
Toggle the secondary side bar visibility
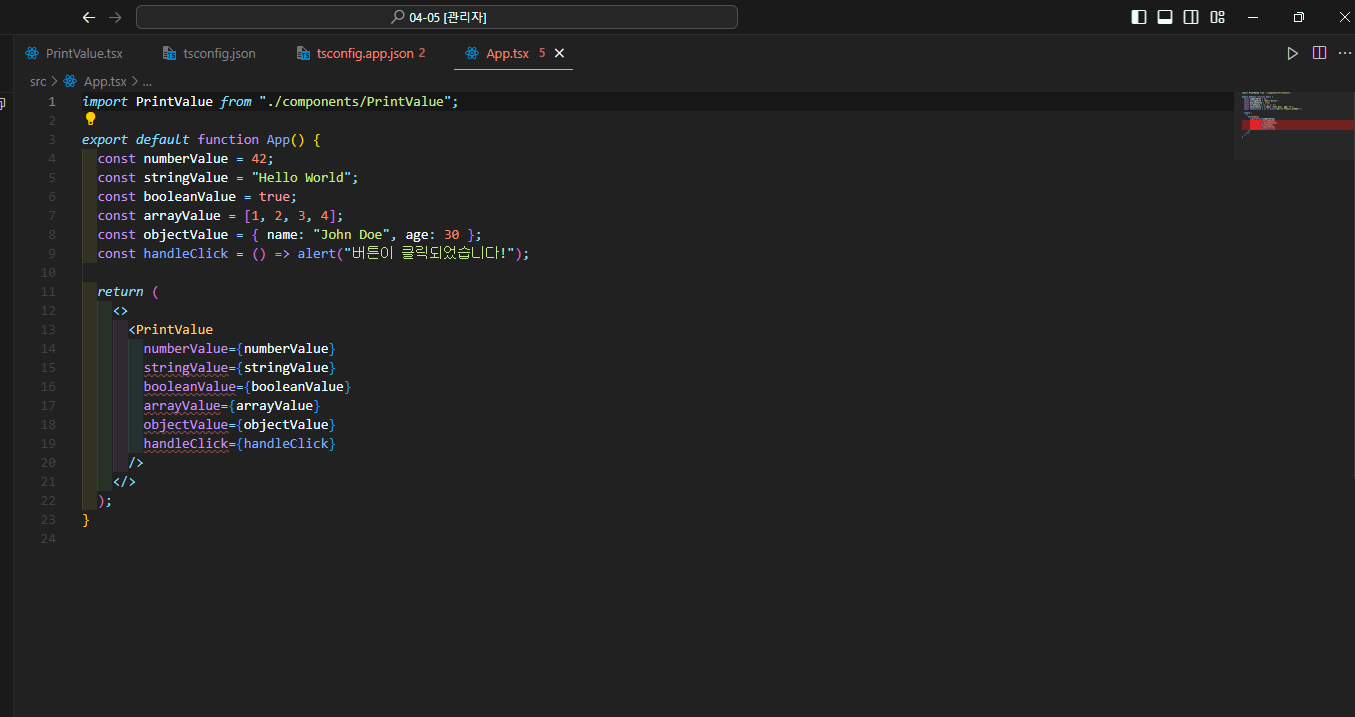1191,17
